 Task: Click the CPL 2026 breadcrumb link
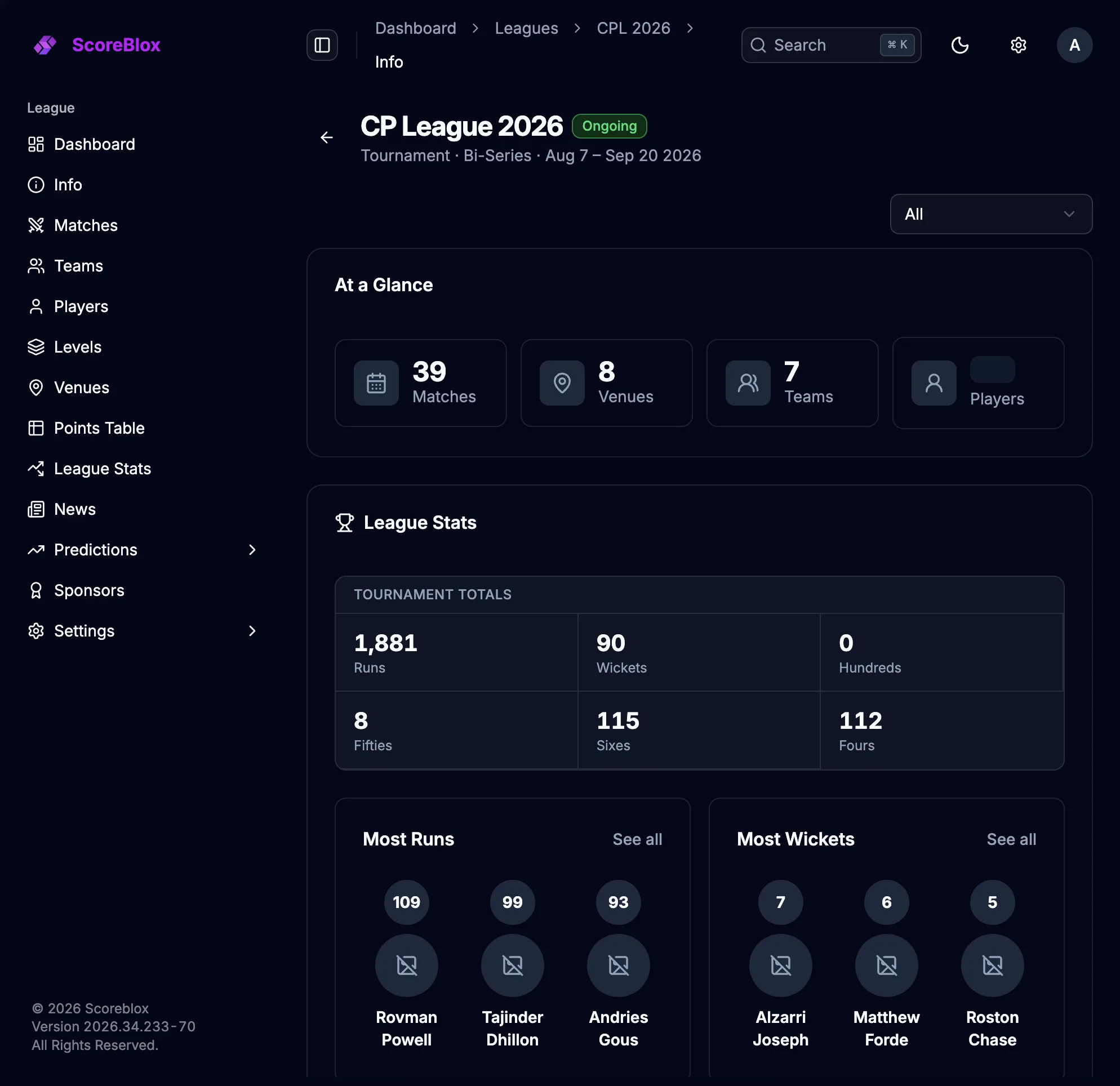click(x=633, y=28)
